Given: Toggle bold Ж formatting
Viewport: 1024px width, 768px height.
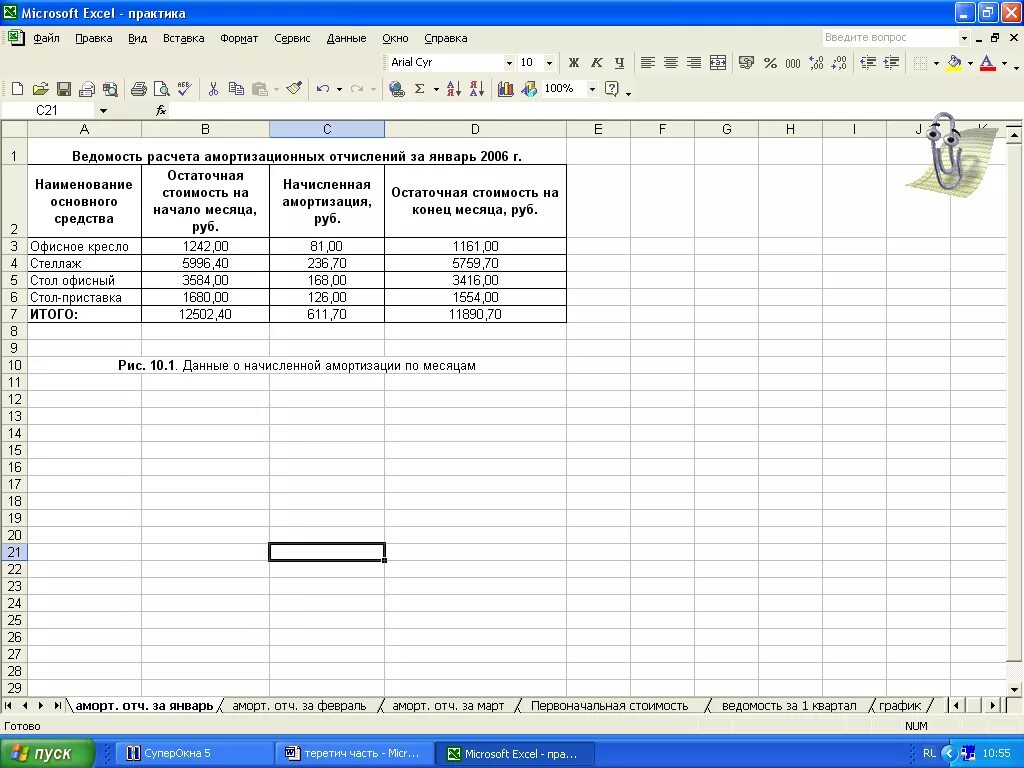Looking at the screenshot, I should [573, 63].
